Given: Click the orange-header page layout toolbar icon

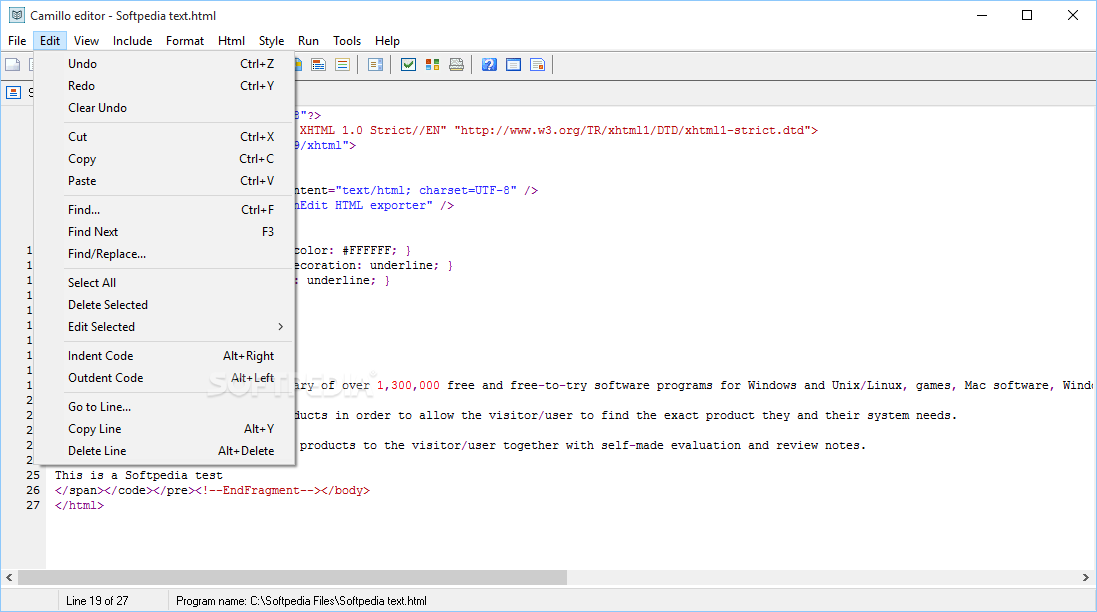Looking at the screenshot, I should [x=318, y=65].
